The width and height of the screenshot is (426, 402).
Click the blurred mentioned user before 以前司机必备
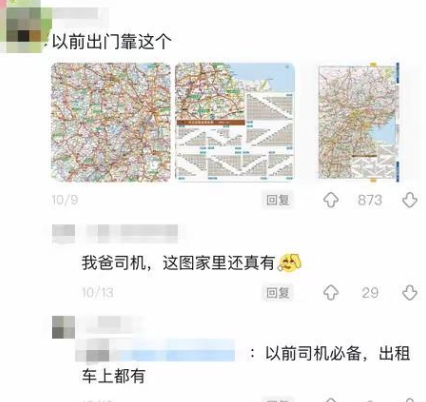click(155, 351)
